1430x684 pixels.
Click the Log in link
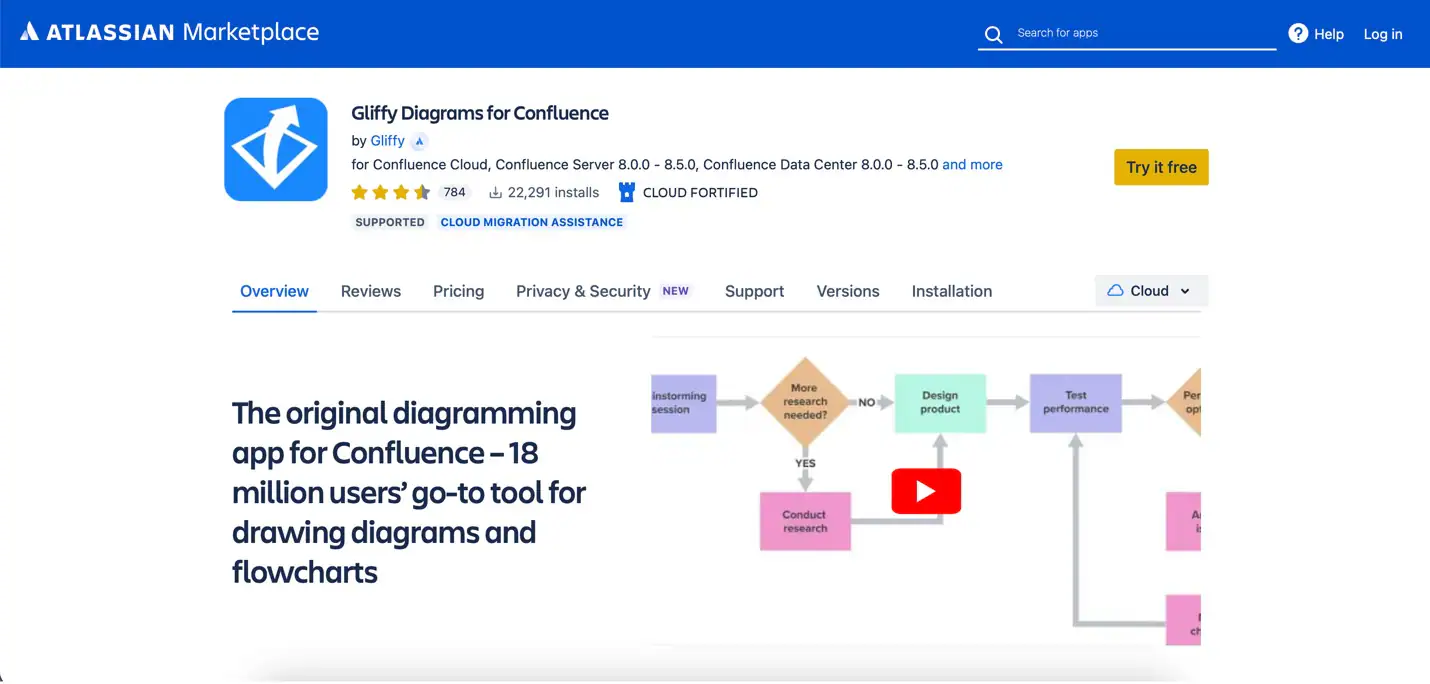pyautogui.click(x=1383, y=34)
